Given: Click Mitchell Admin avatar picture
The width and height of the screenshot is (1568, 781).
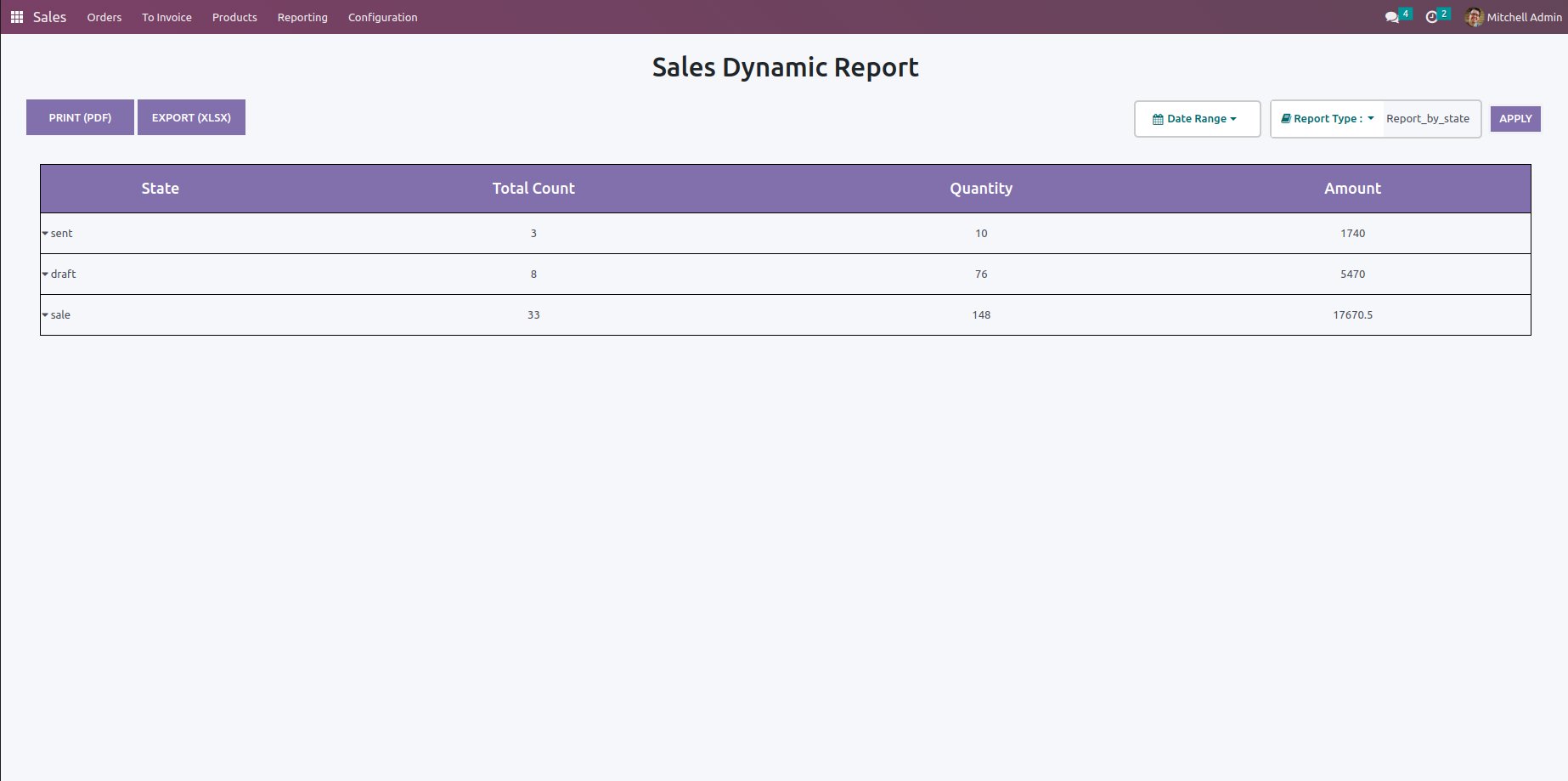Looking at the screenshot, I should click(x=1475, y=17).
